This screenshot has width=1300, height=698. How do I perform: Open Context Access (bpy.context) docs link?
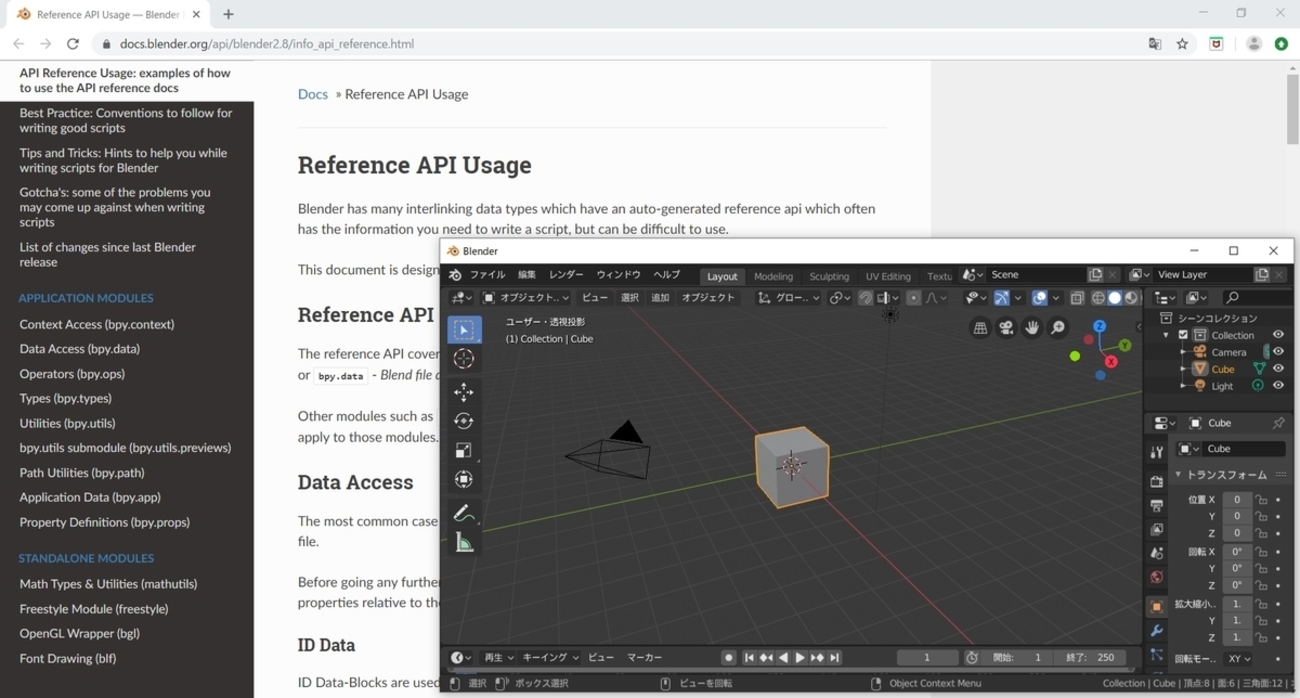(x=97, y=324)
